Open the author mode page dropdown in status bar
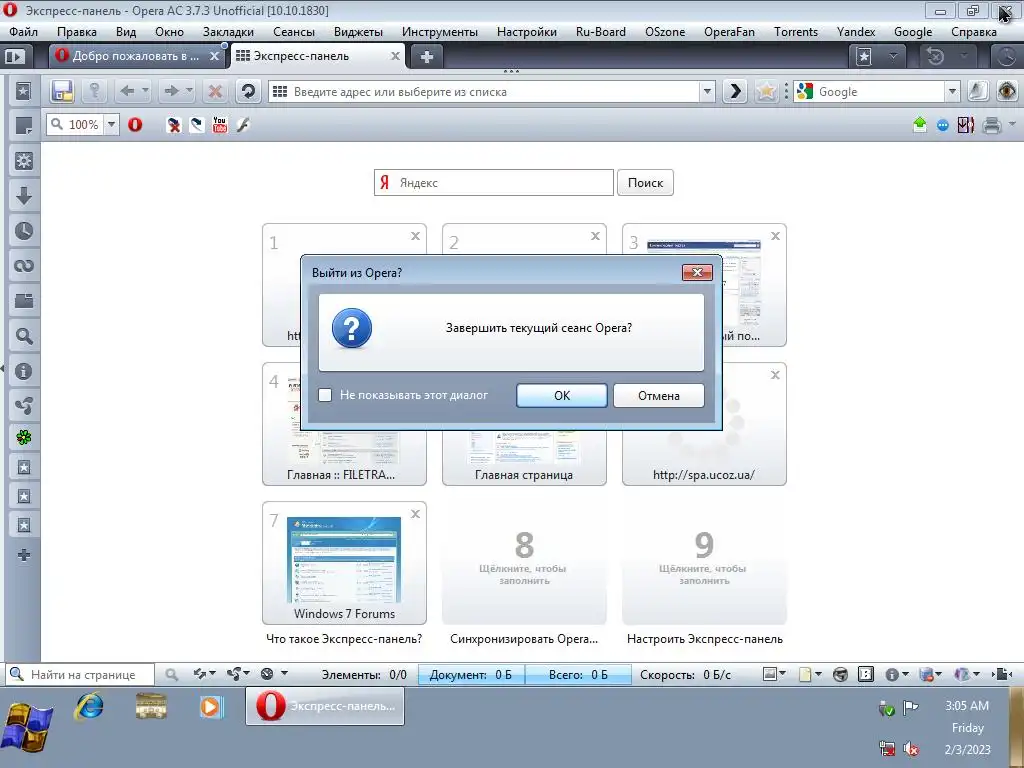 click(x=818, y=674)
